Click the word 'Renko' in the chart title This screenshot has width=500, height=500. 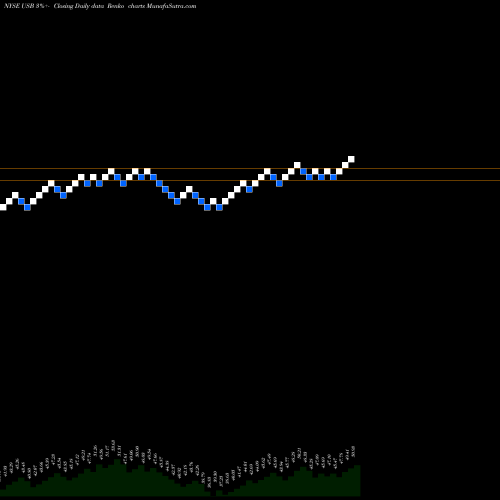[x=116, y=6]
